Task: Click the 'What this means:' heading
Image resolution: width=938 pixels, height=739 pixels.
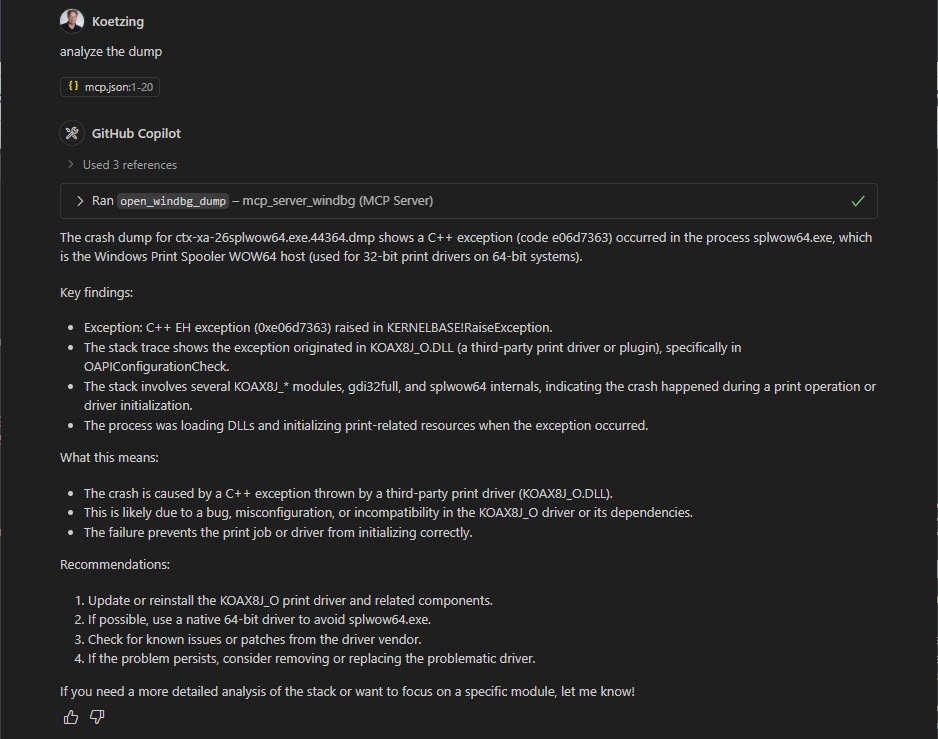Action: [109, 458]
